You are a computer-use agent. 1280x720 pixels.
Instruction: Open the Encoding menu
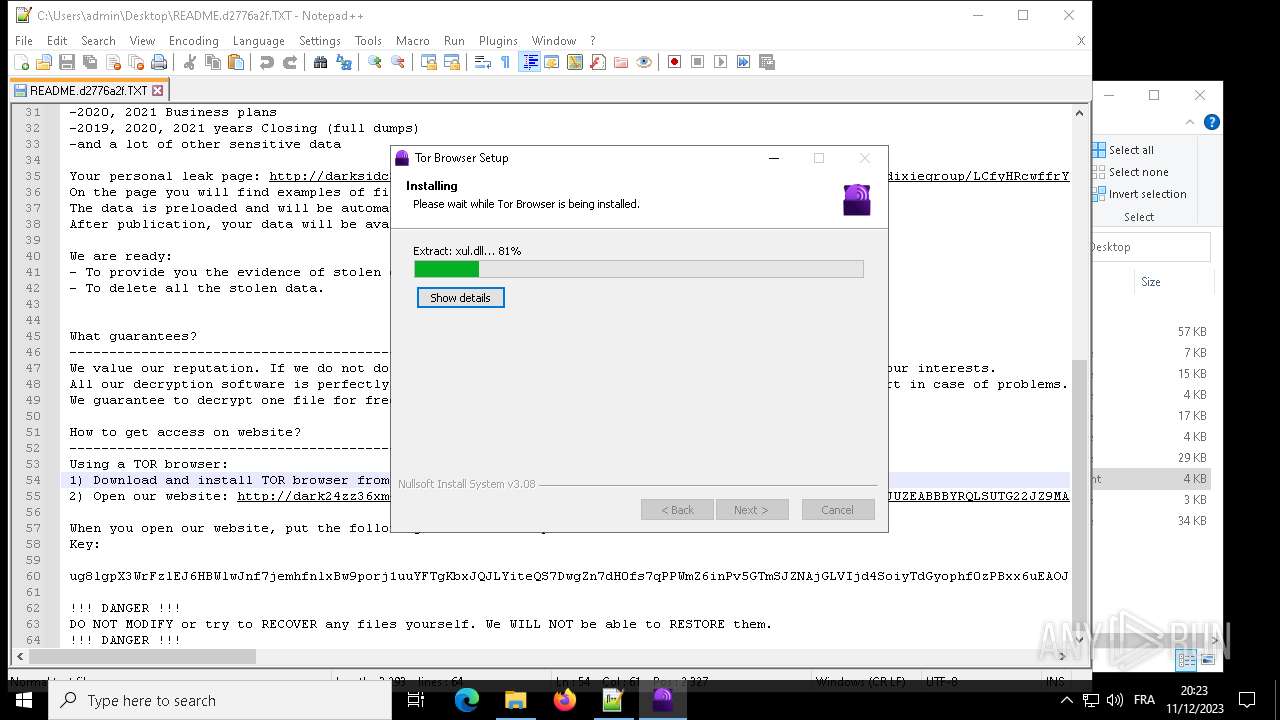tap(193, 41)
